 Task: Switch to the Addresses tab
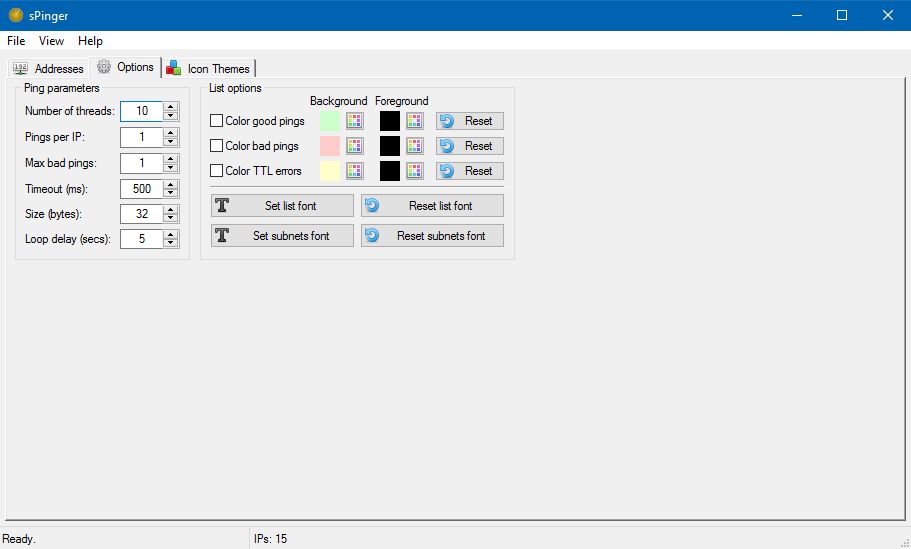tap(49, 69)
